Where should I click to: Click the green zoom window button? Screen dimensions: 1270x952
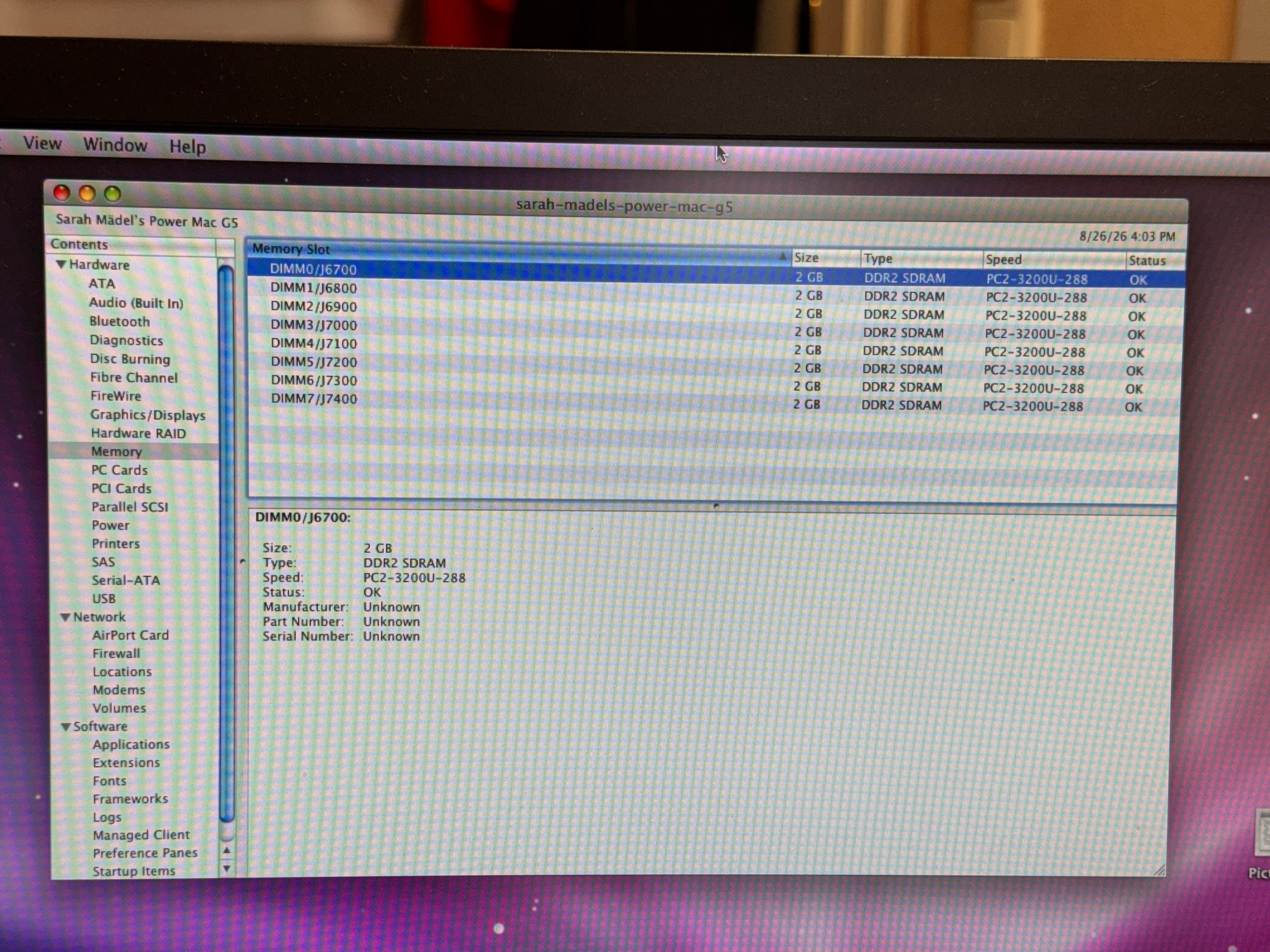coord(112,195)
